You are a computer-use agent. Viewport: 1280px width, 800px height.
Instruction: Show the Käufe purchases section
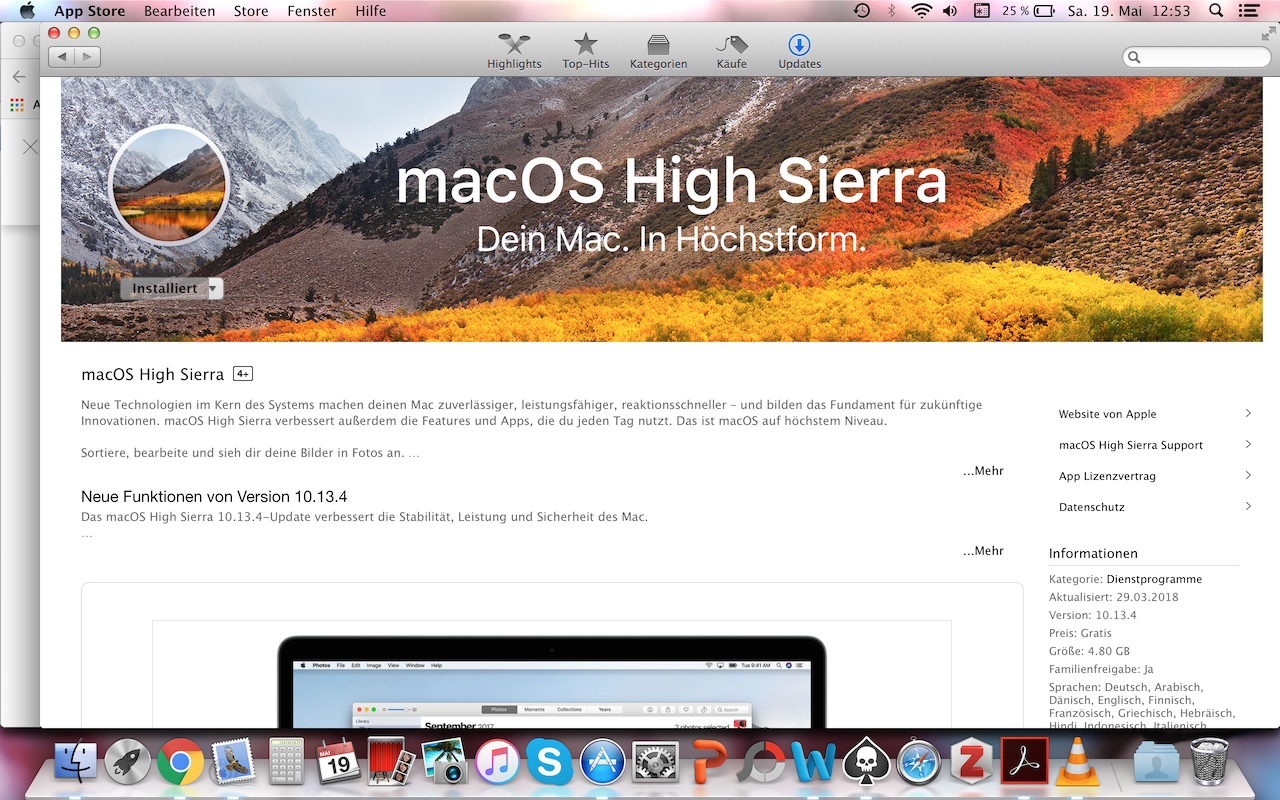(732, 51)
